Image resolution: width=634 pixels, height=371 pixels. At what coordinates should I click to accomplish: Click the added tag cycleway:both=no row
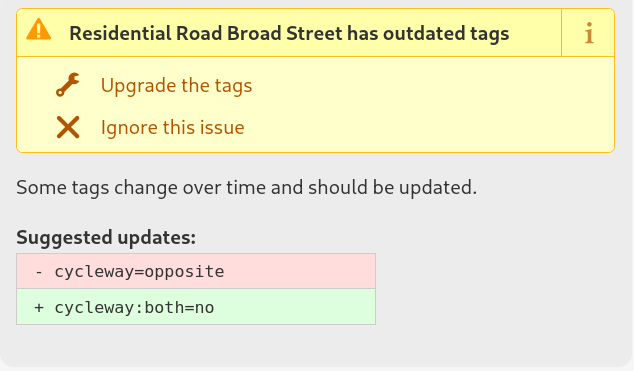196,307
